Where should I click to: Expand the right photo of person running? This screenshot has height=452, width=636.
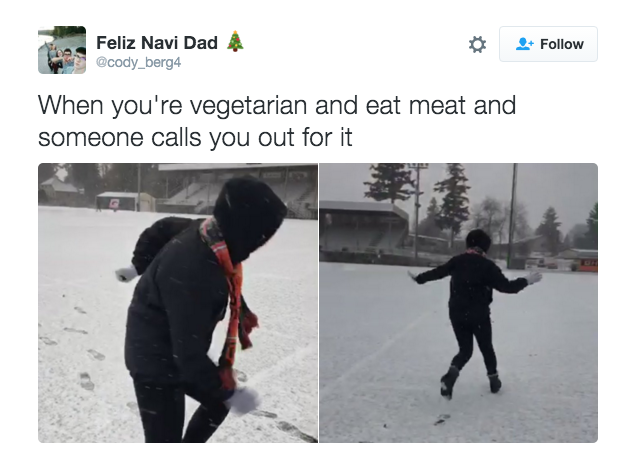pos(458,303)
